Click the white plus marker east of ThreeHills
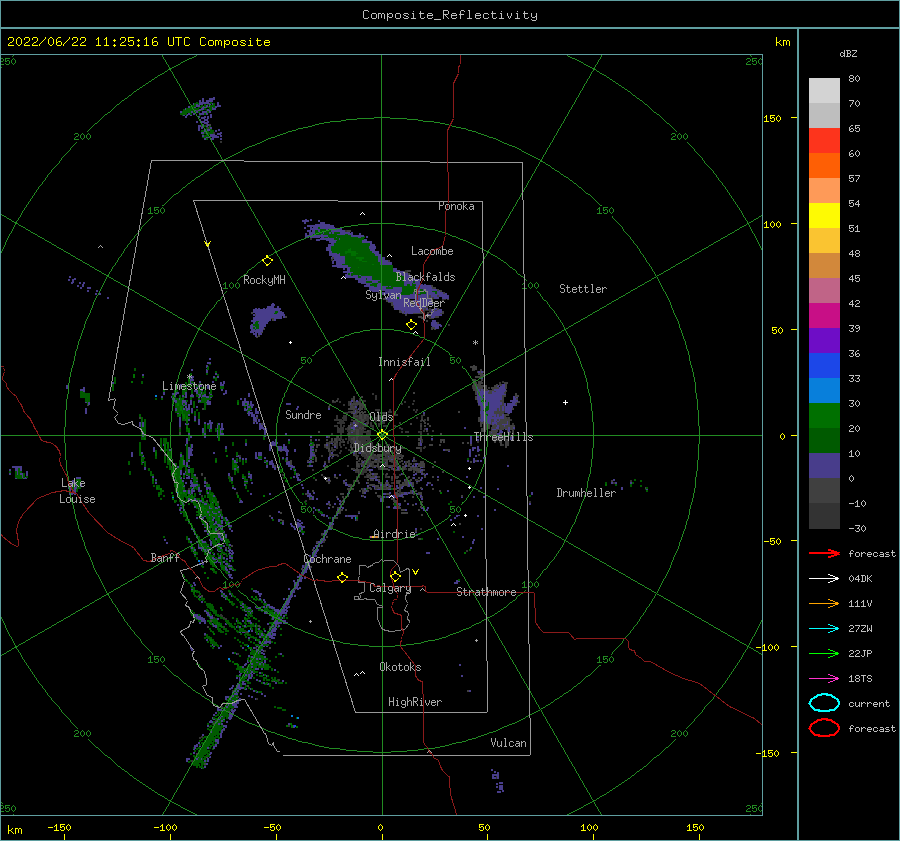Image resolution: width=900 pixels, height=841 pixels. coord(565,402)
